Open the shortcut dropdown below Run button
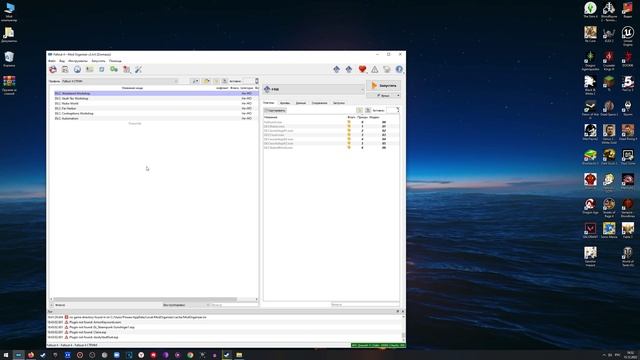This screenshot has height=360, width=640. (x=383, y=96)
